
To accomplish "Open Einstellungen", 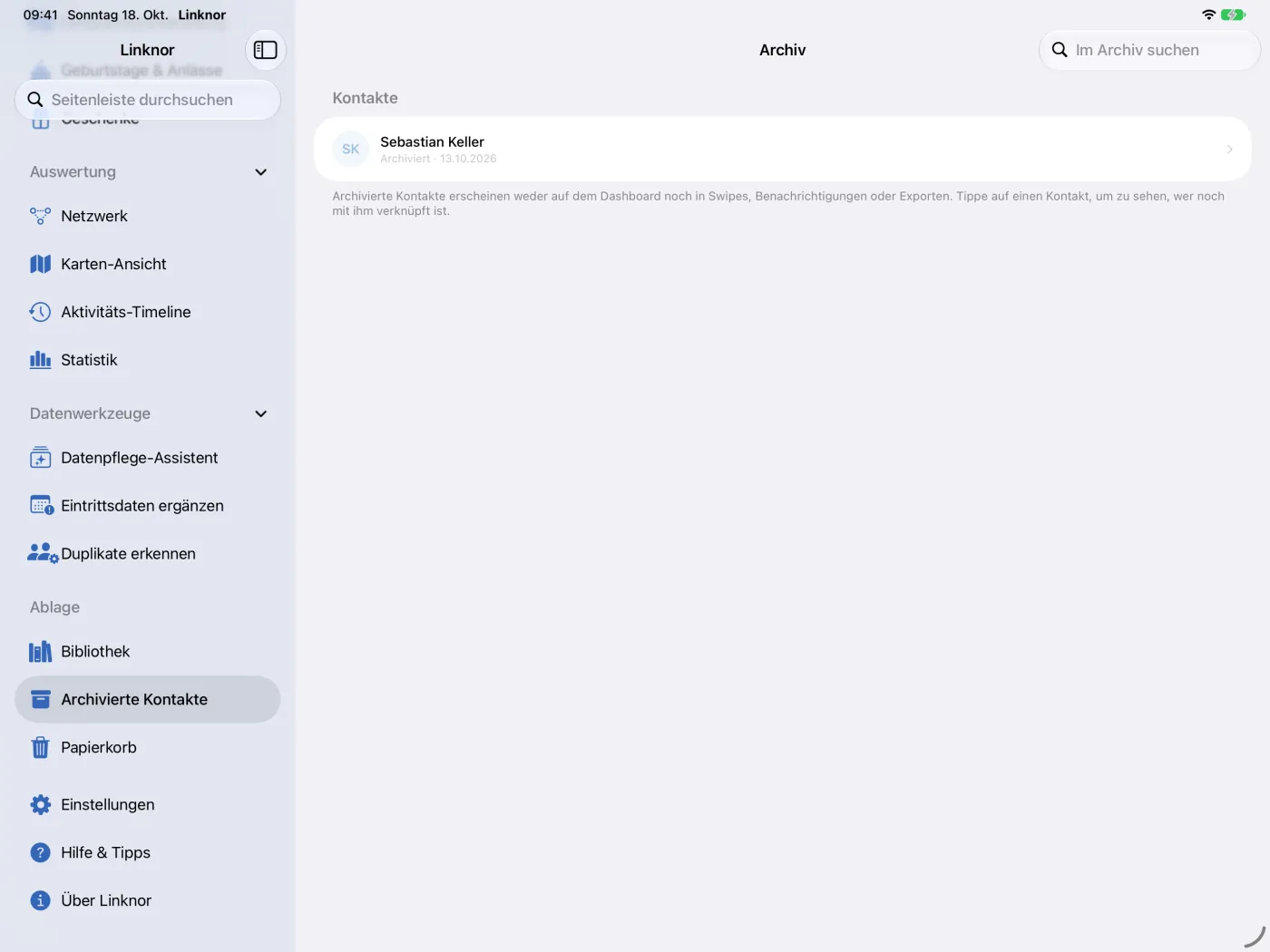I will click(x=148, y=804).
